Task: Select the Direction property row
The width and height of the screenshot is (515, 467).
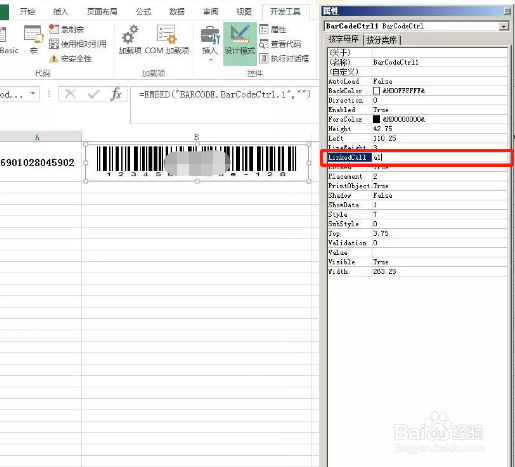Action: coord(418,100)
